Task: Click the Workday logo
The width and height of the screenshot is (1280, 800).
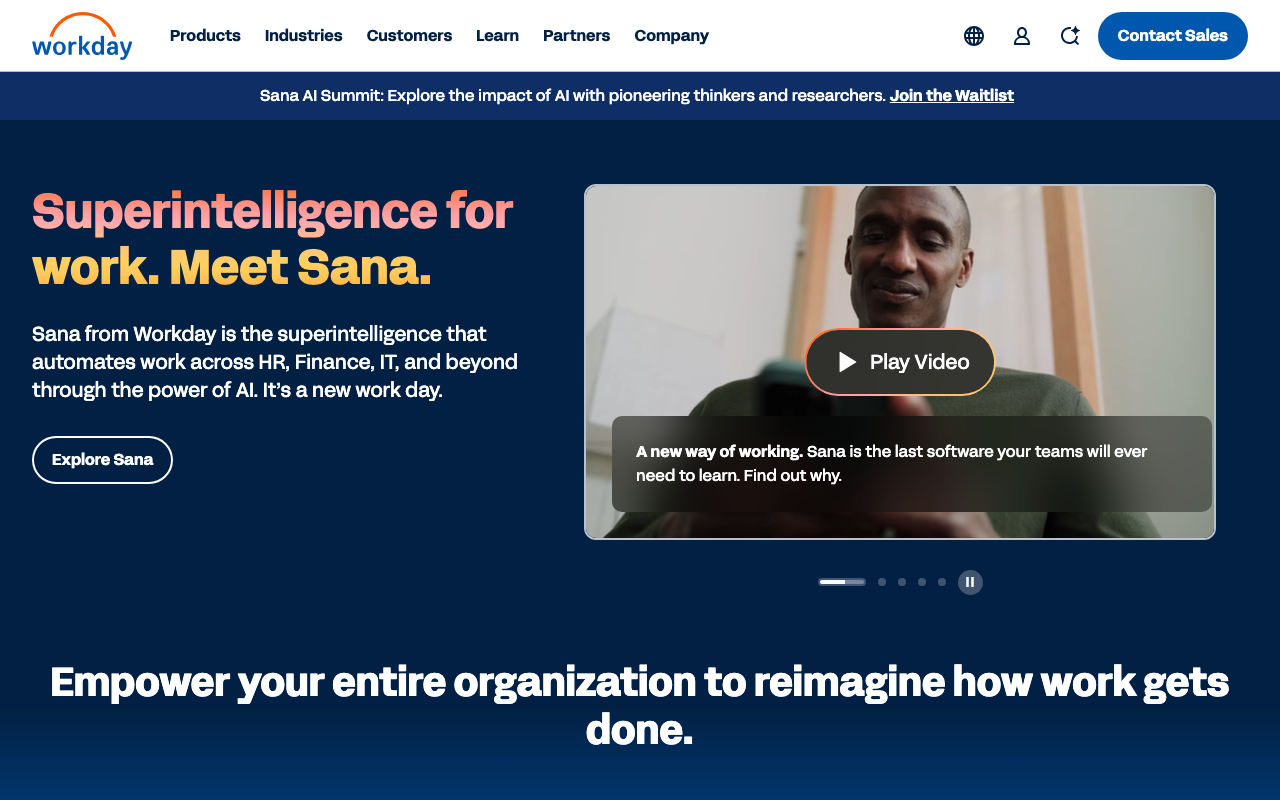Action: (82, 36)
